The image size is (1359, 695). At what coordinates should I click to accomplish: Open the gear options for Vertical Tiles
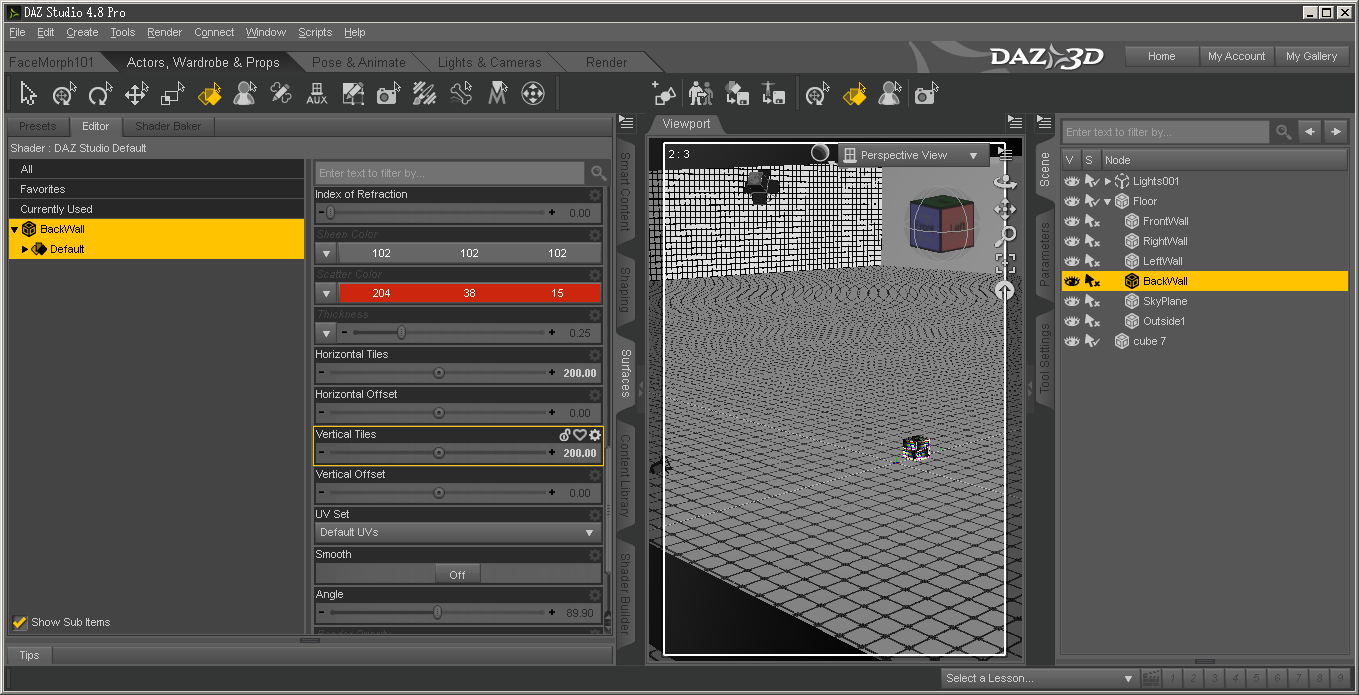point(595,435)
